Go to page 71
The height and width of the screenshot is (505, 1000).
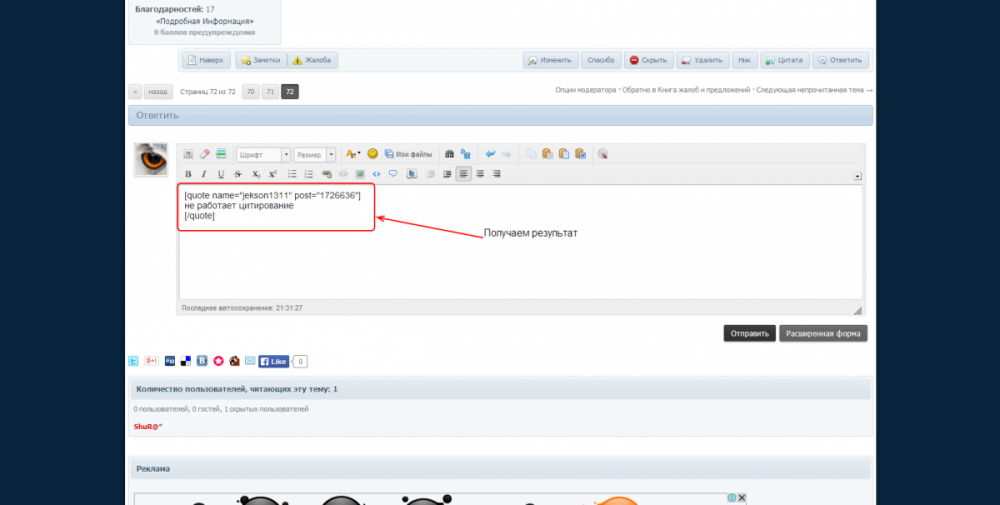[271, 92]
